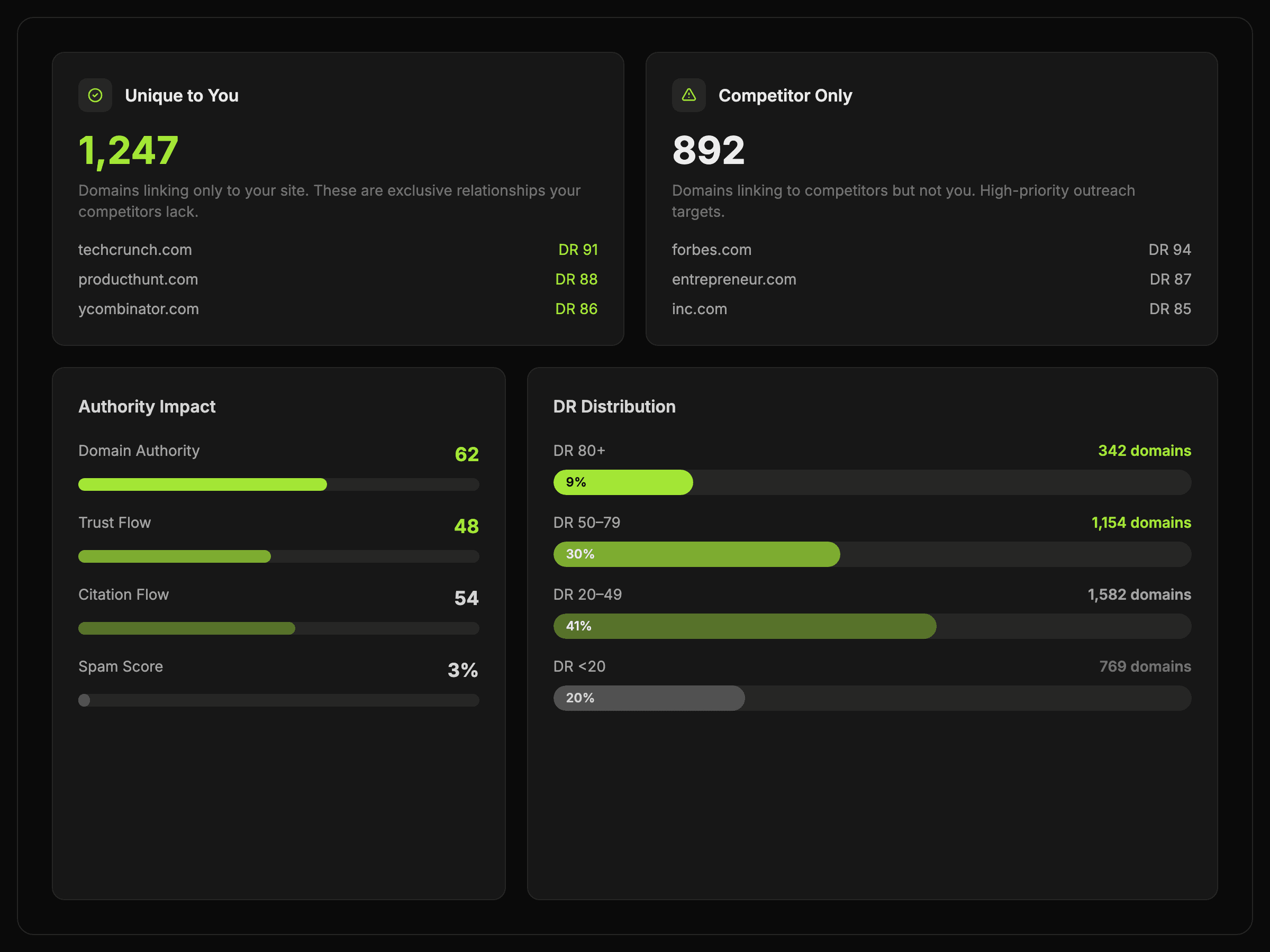Click the Domain Authority progress bar
This screenshot has width=1270, height=952.
[x=203, y=484]
